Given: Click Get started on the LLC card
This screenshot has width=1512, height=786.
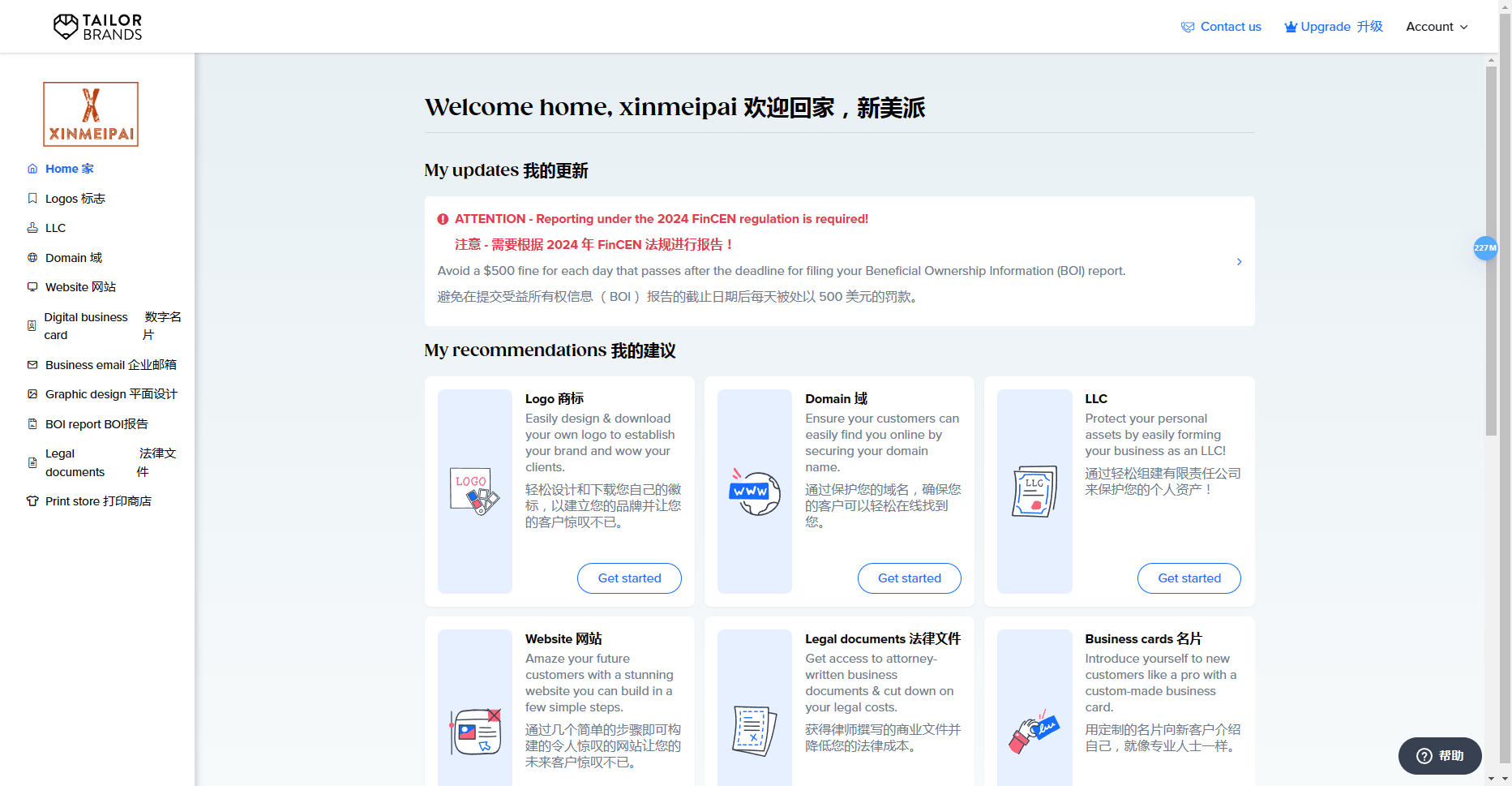Looking at the screenshot, I should (x=1189, y=578).
